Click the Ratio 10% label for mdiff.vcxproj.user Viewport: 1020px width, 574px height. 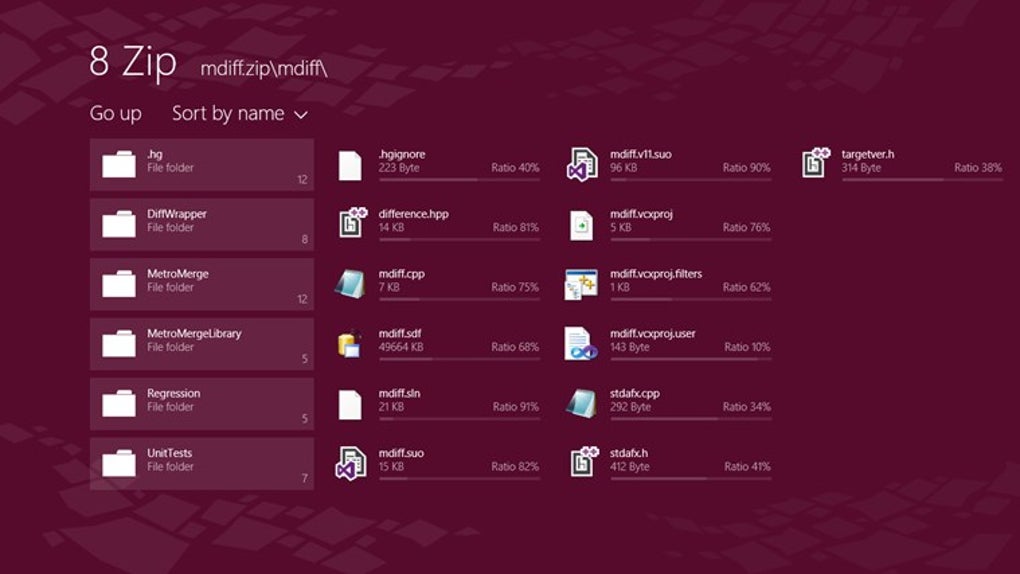pos(747,348)
